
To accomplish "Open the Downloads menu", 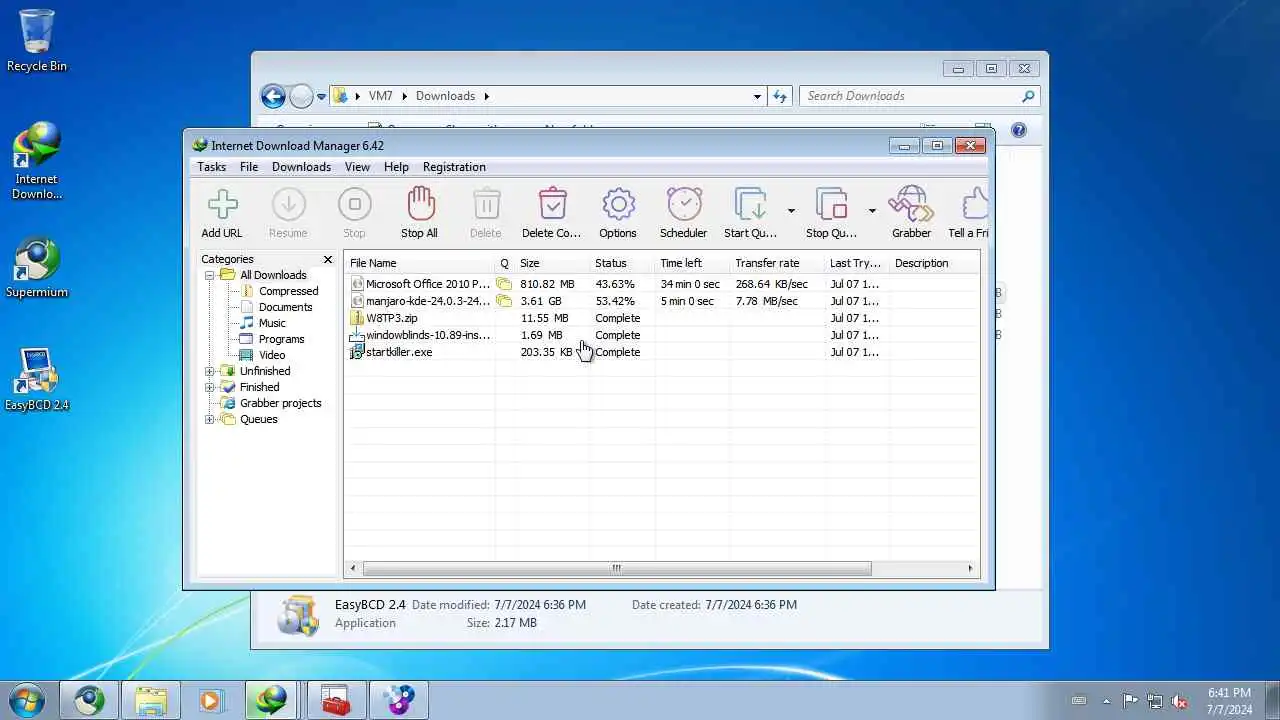I will tap(301, 167).
